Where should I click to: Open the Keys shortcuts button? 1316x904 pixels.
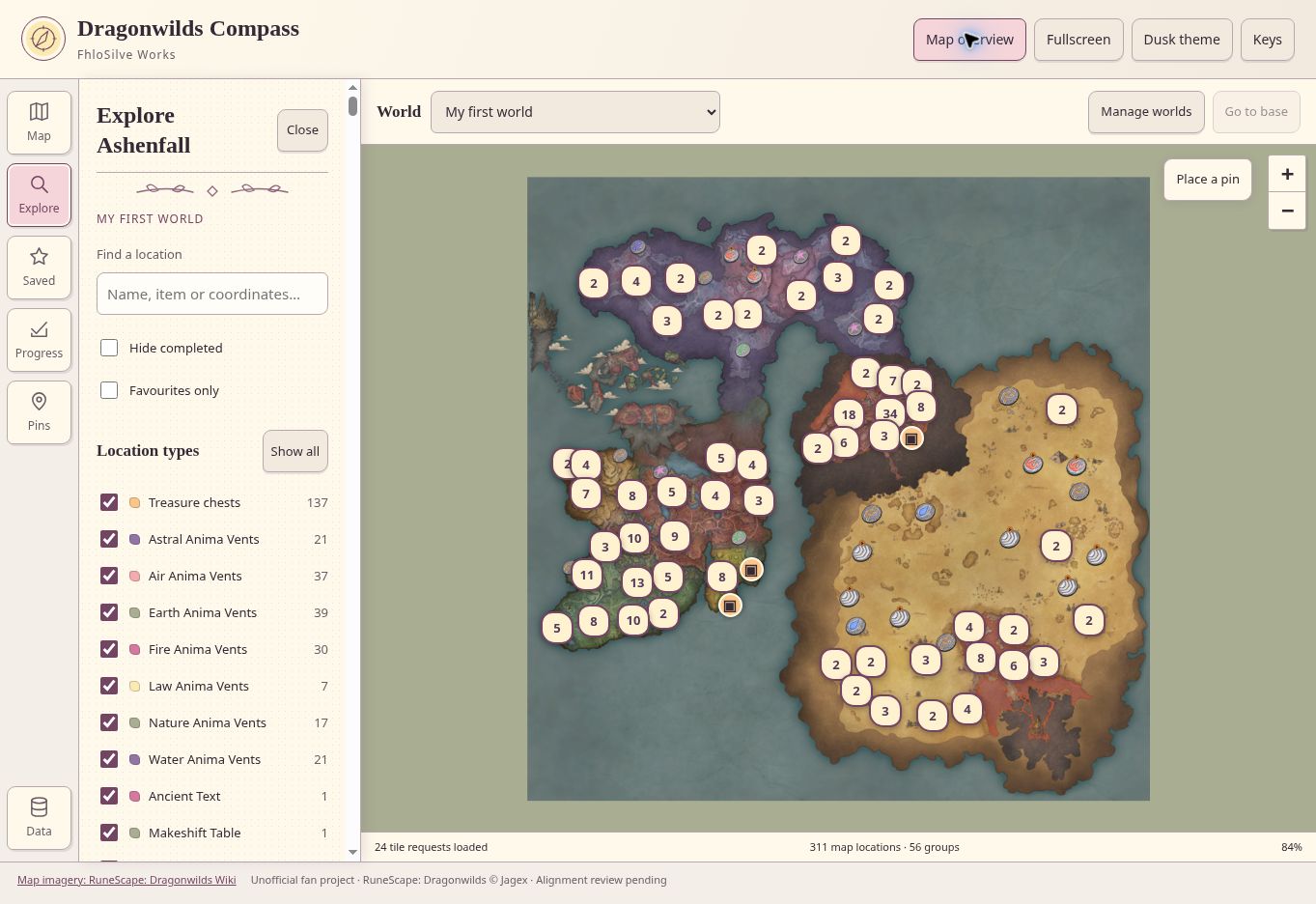click(x=1267, y=40)
